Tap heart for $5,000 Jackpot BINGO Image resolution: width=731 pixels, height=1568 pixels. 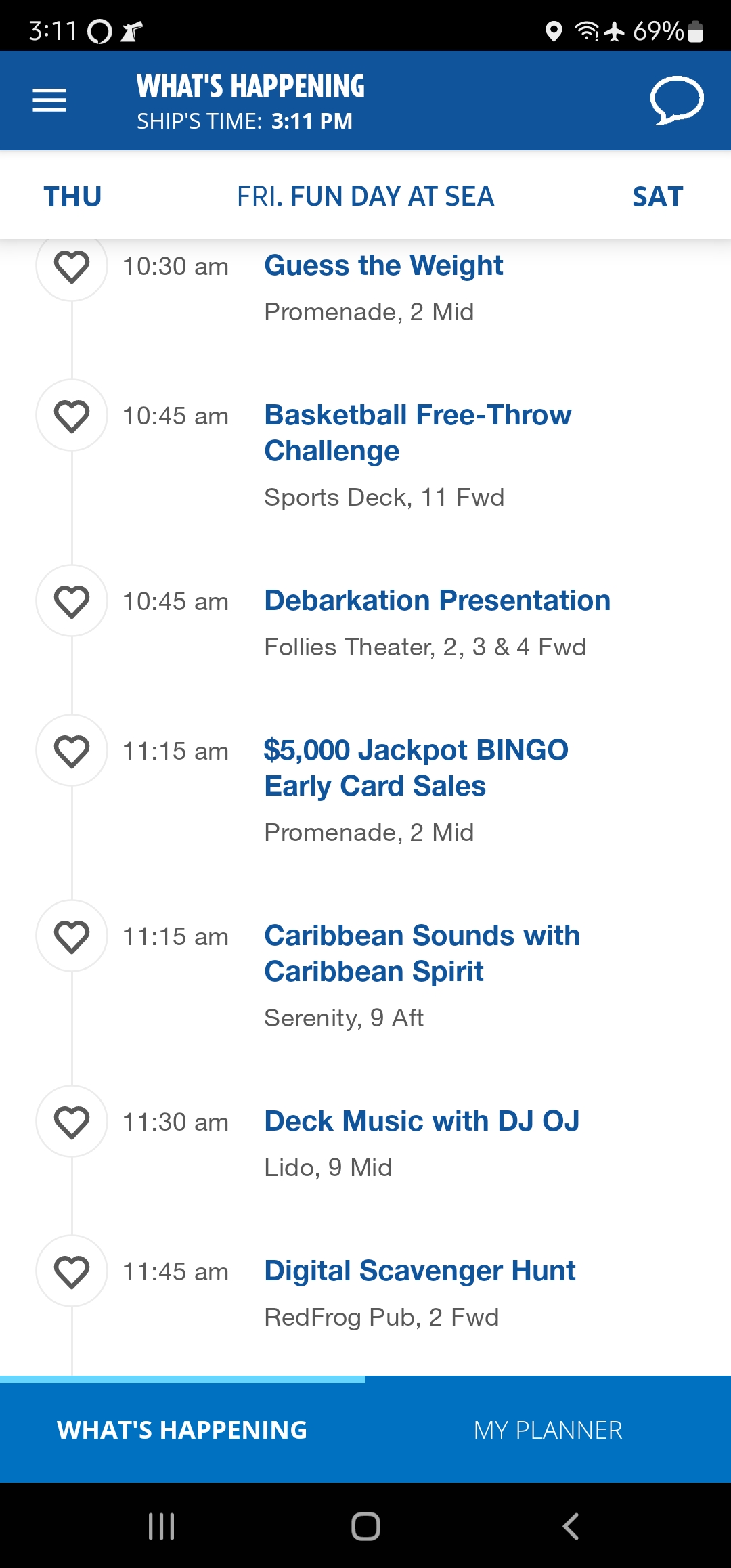click(x=72, y=751)
